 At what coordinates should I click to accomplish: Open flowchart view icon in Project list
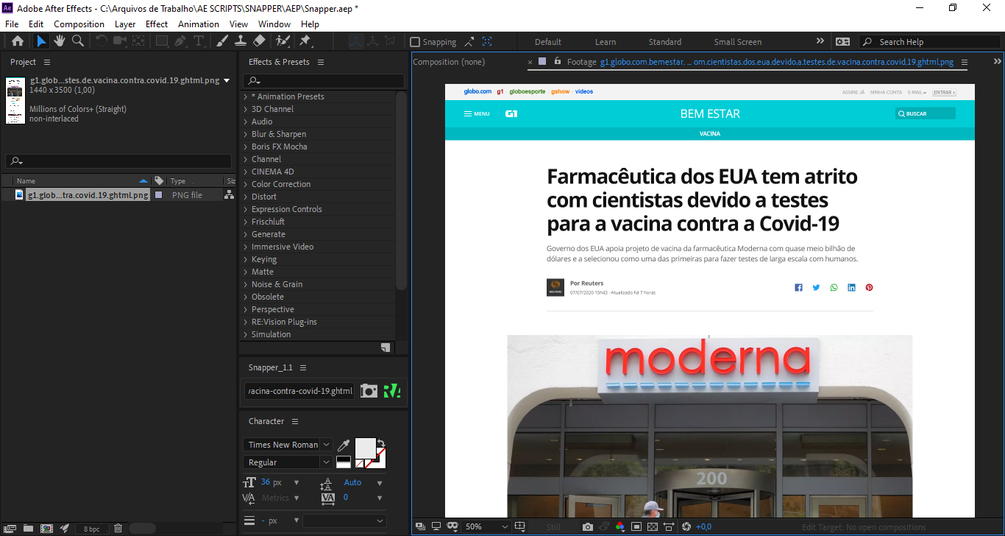tap(229, 195)
